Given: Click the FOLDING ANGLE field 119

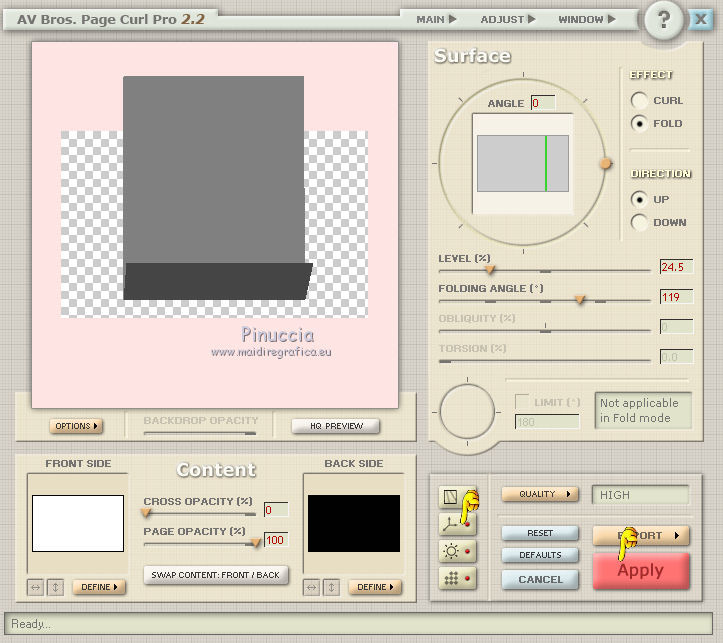Looking at the screenshot, I should pos(676,297).
